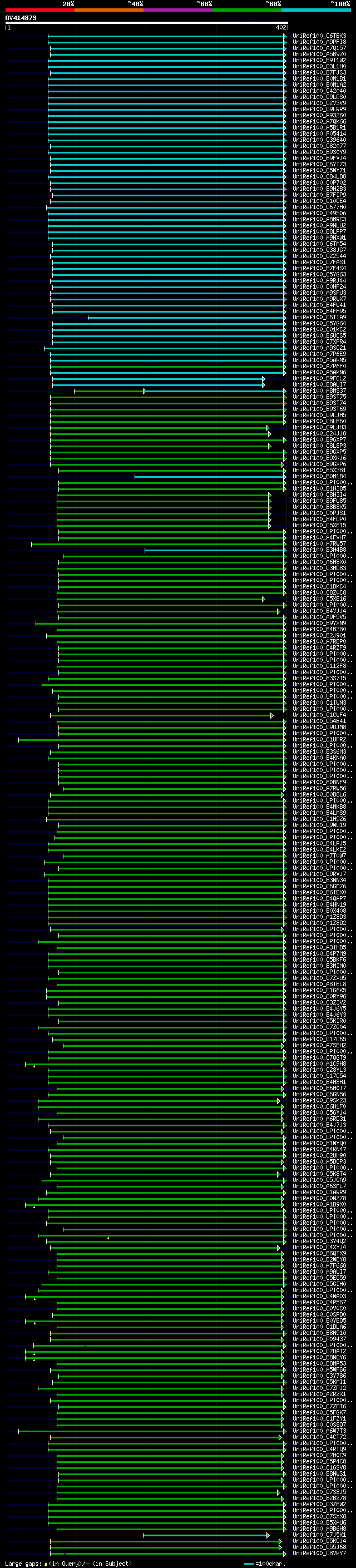Image resolution: width=356 pixels, height=1568 pixels.
Task: Click the red ~20% legend segment
Action: coord(39,10)
